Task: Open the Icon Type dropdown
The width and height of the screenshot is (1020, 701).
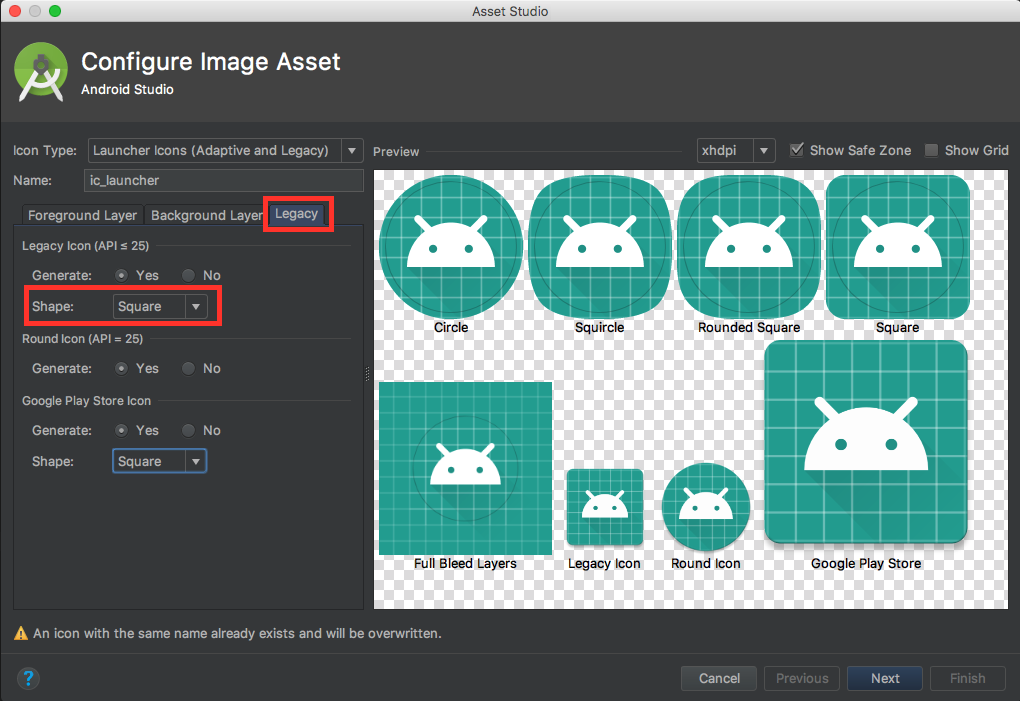Action: click(x=352, y=150)
